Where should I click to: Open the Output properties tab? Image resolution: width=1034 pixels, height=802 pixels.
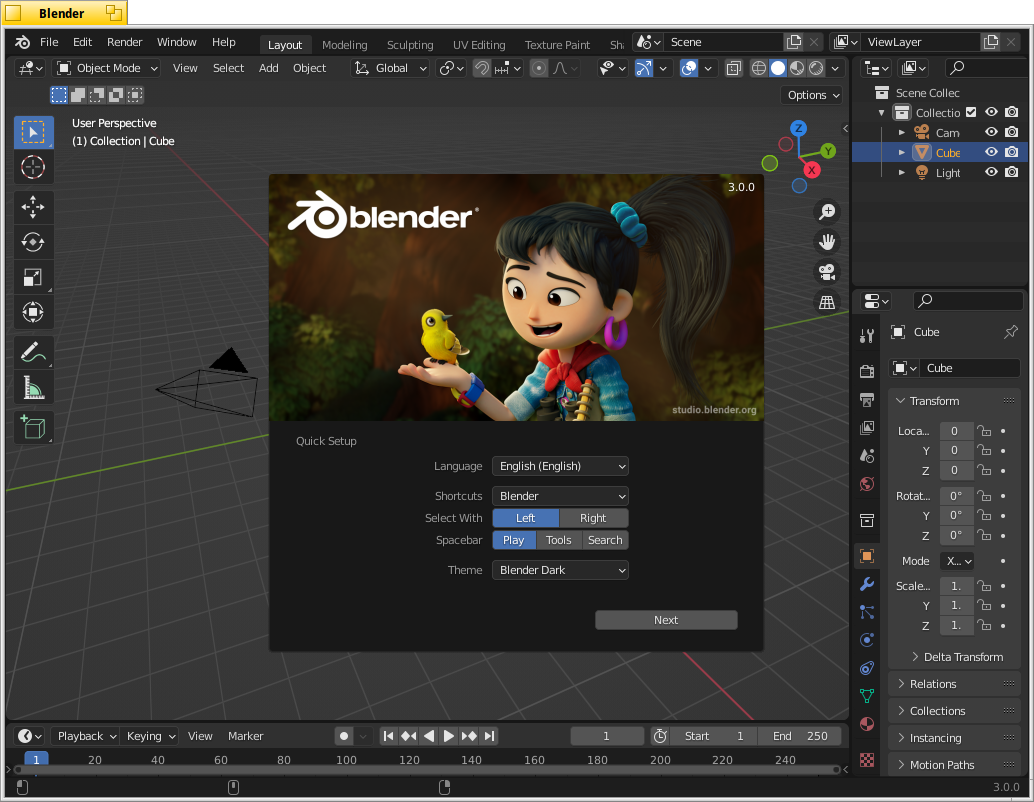pyautogui.click(x=867, y=400)
